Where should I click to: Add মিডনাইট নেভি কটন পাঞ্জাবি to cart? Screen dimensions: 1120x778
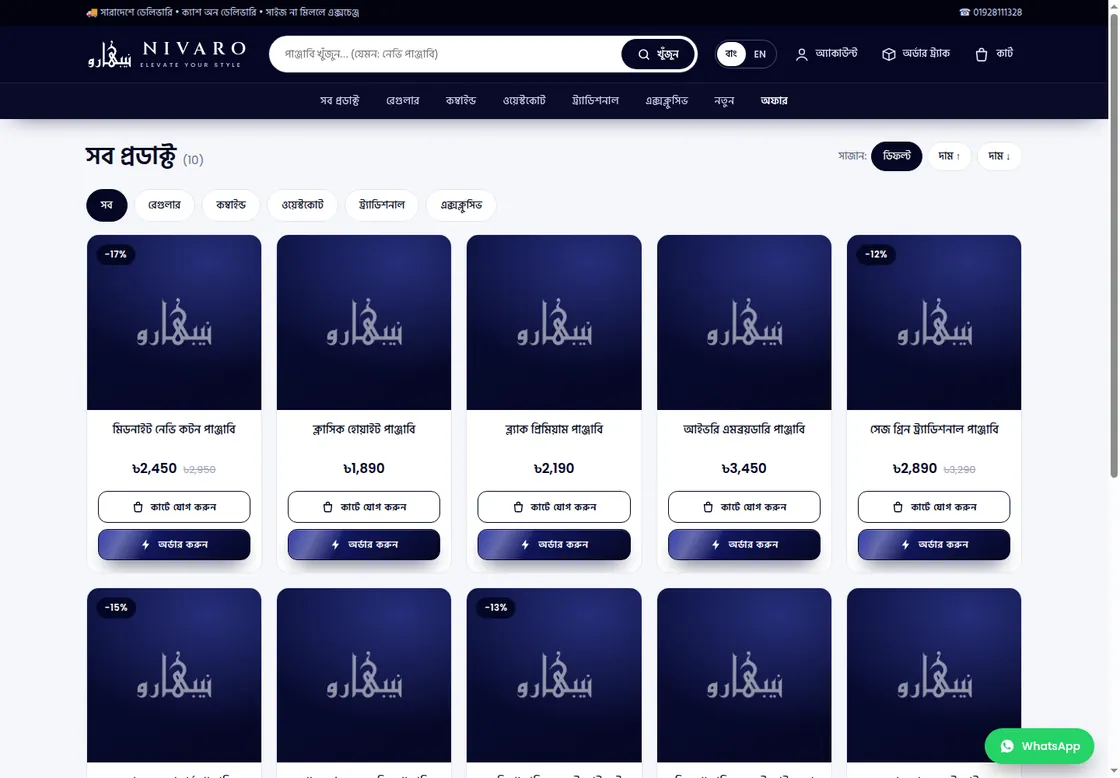tap(174, 507)
